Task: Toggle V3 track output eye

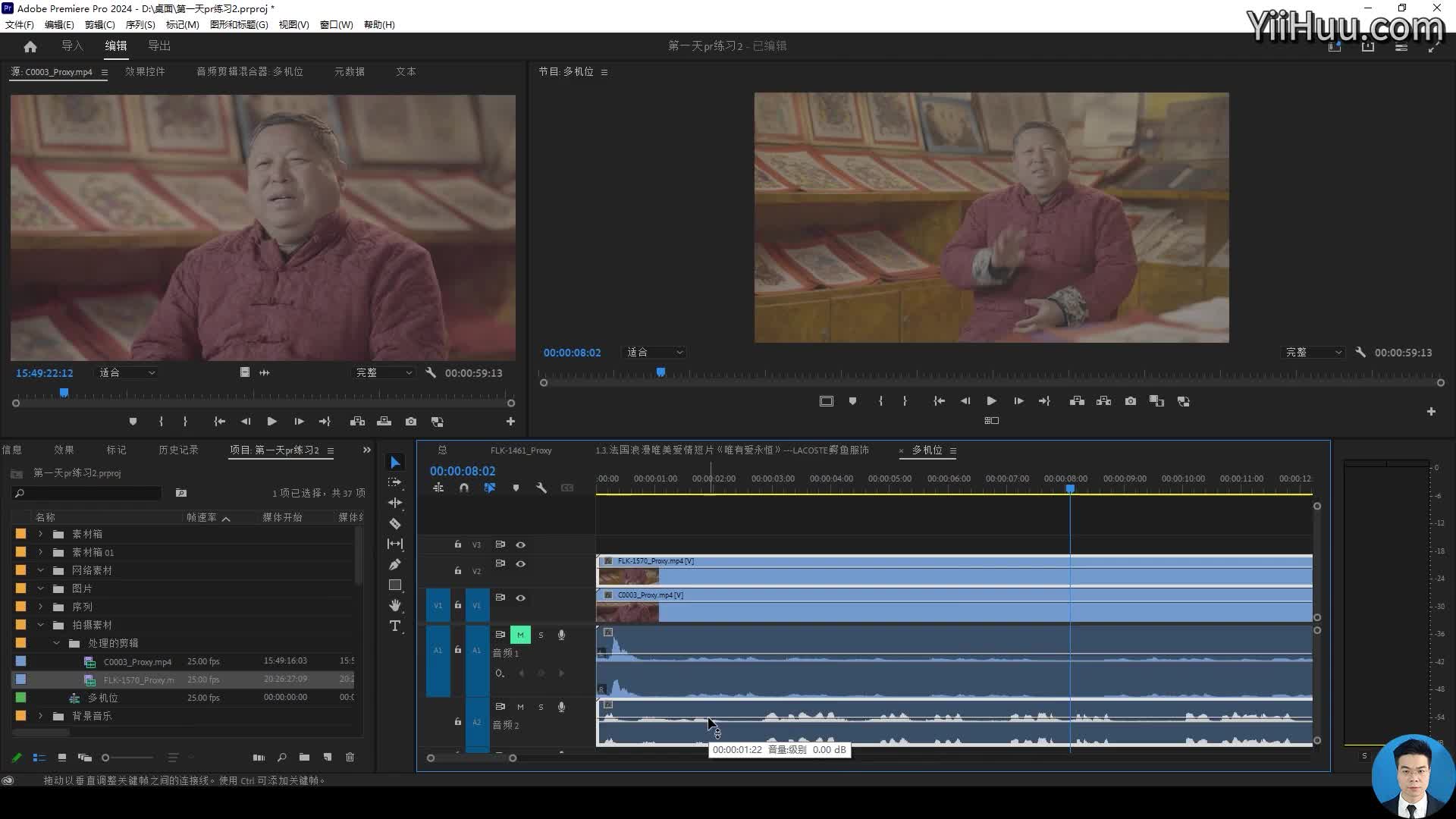Action: [x=520, y=545]
